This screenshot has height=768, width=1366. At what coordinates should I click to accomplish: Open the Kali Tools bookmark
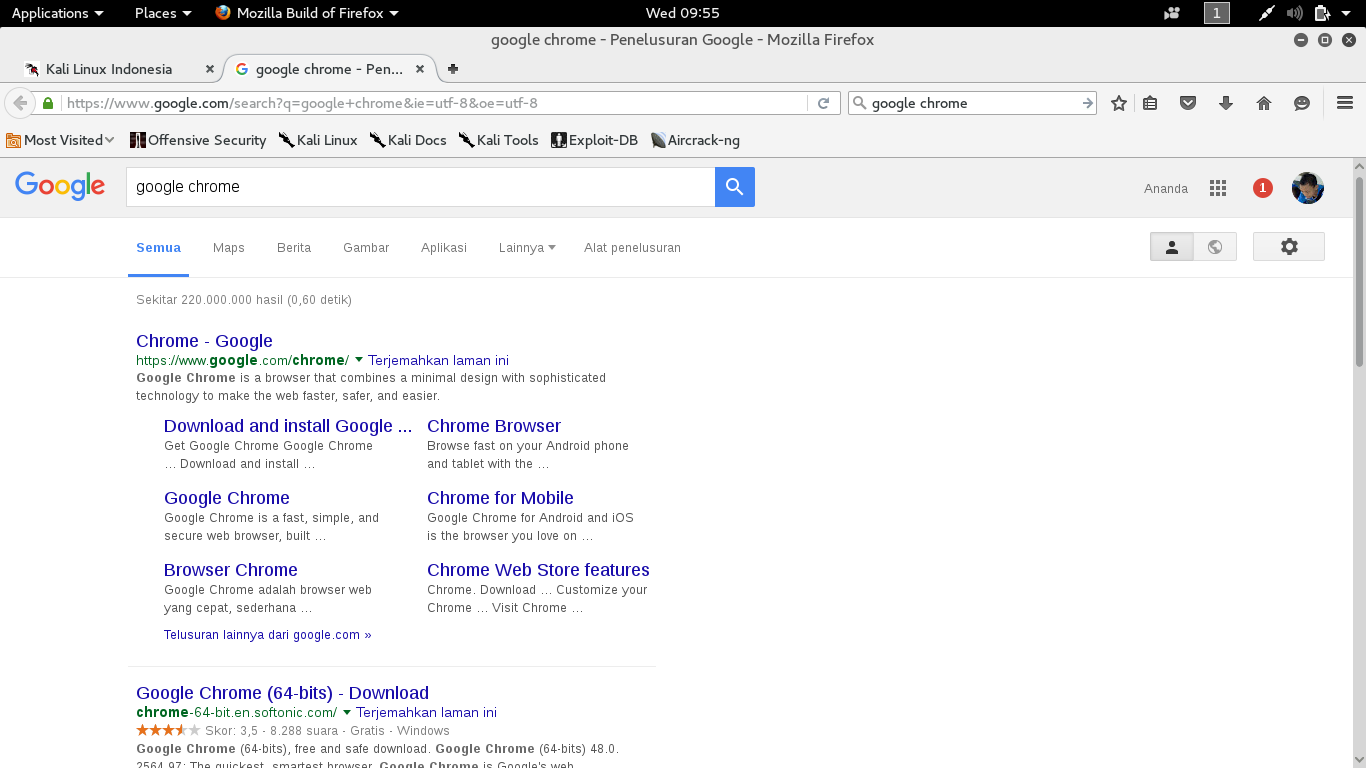point(498,140)
